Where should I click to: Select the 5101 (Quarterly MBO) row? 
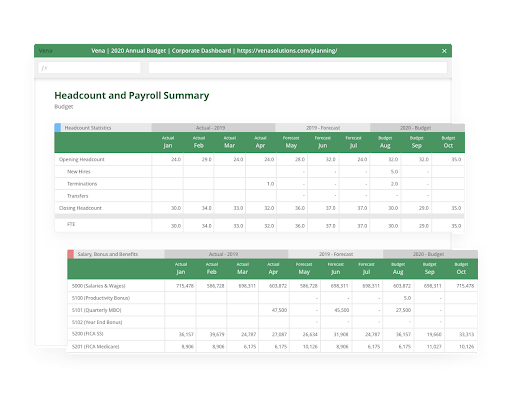(x=272, y=310)
